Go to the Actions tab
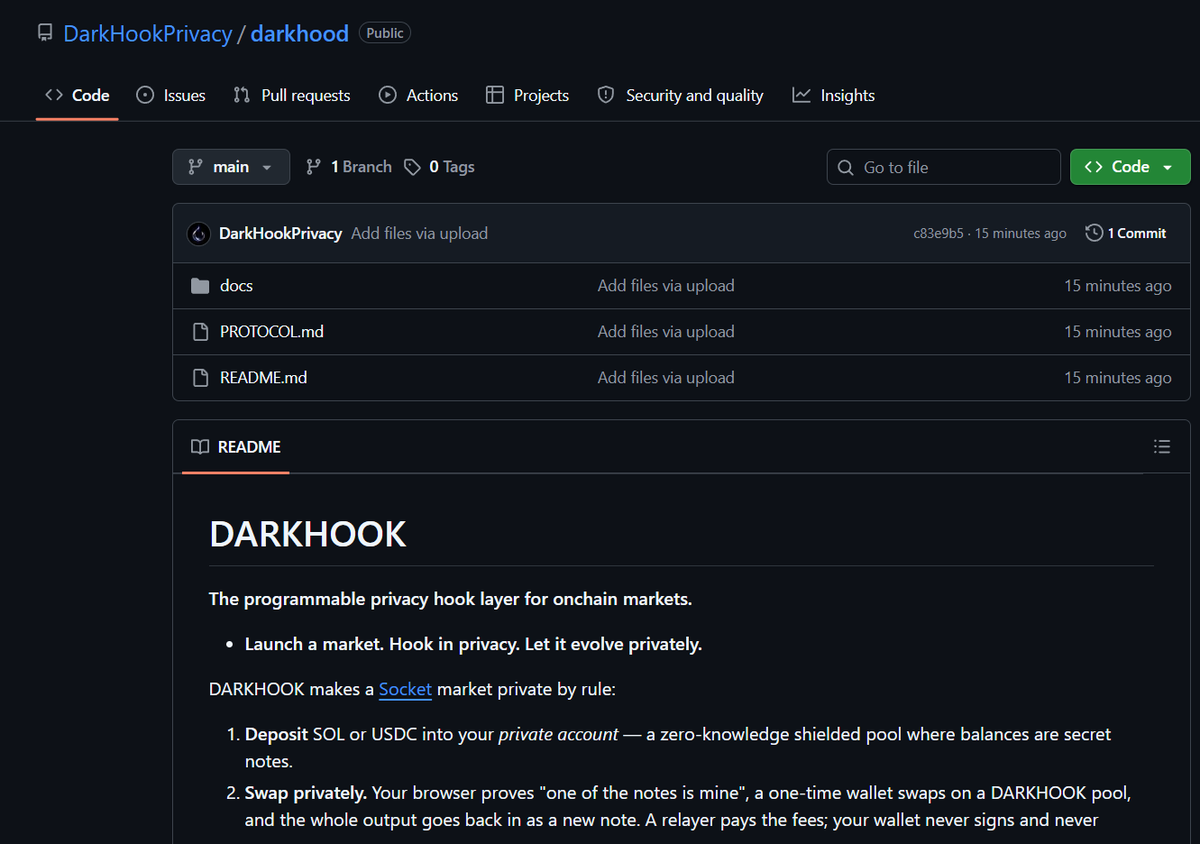 (418, 95)
